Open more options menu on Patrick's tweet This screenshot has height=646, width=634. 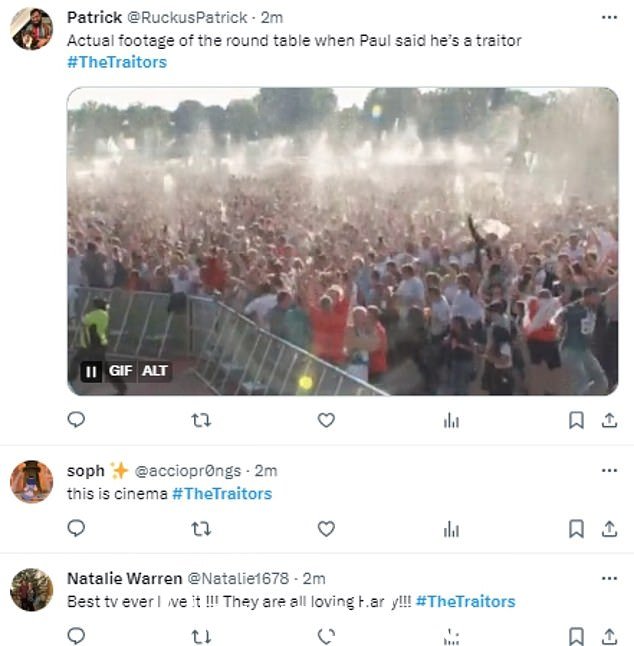[x=609, y=17]
